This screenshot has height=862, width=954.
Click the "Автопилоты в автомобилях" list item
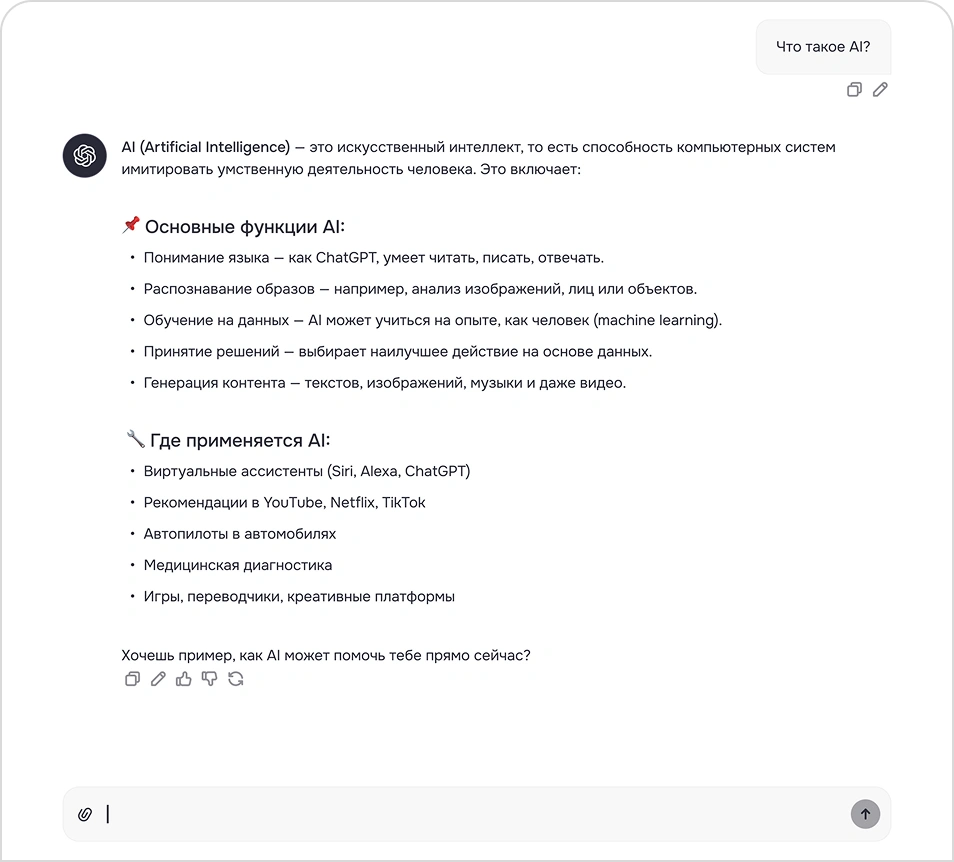click(x=240, y=534)
